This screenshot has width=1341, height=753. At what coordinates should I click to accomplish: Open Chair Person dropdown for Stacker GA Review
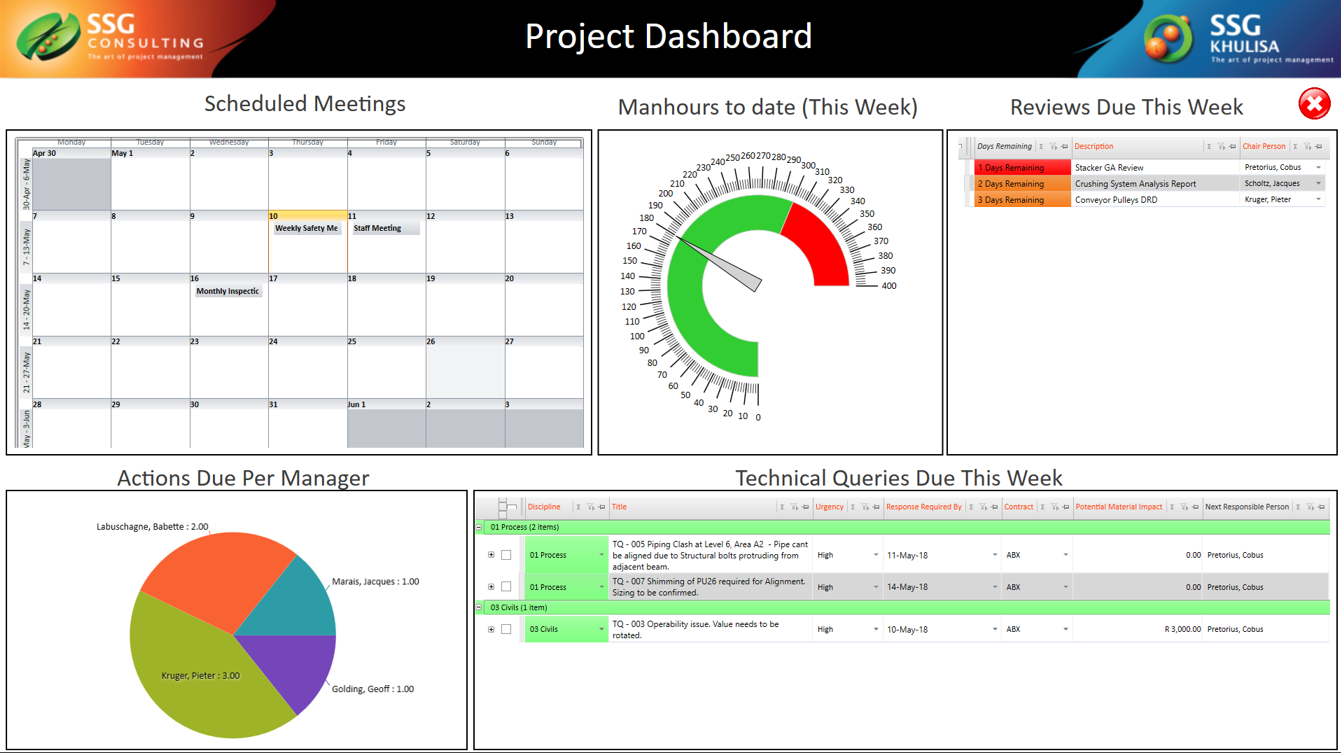pyautogui.click(x=1318, y=167)
